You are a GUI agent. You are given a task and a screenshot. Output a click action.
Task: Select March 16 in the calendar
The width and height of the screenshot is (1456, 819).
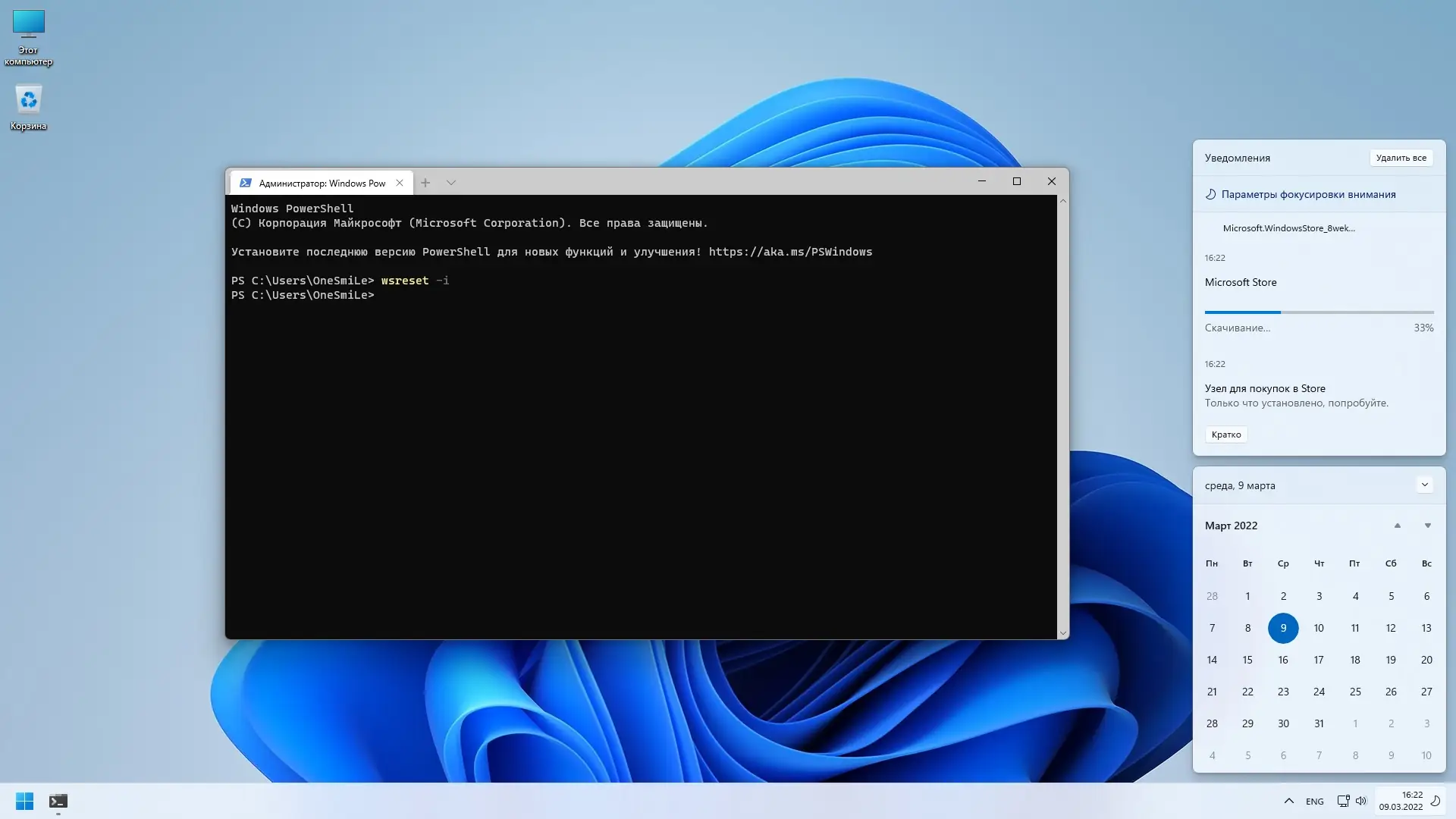pyautogui.click(x=1283, y=660)
